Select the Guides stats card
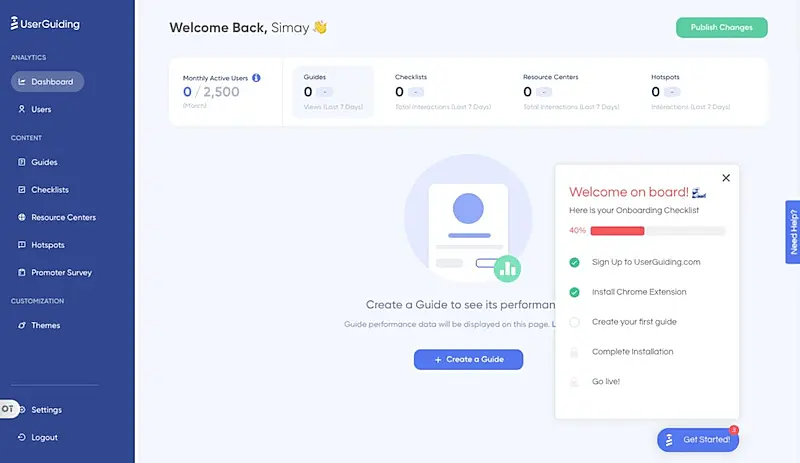The image size is (800, 463). [x=333, y=92]
